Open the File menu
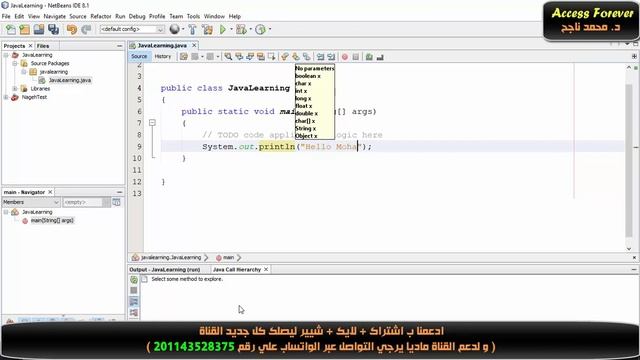 click(x=6, y=16)
